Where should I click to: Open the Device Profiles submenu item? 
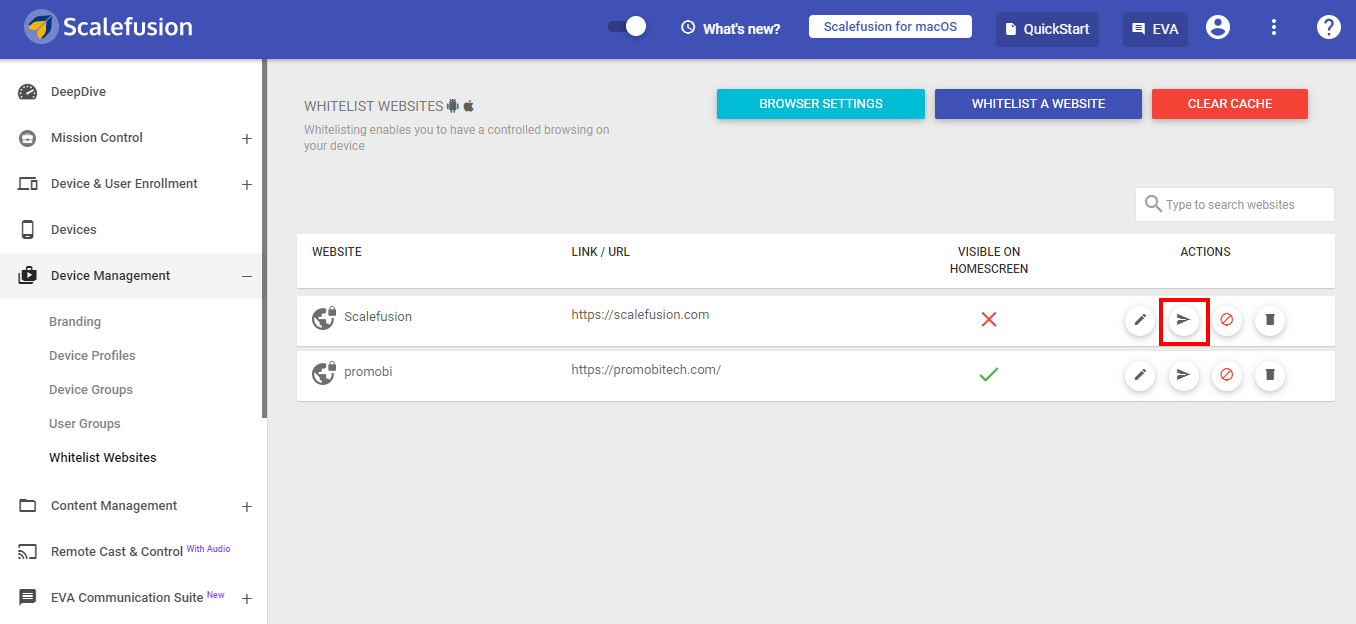point(92,356)
